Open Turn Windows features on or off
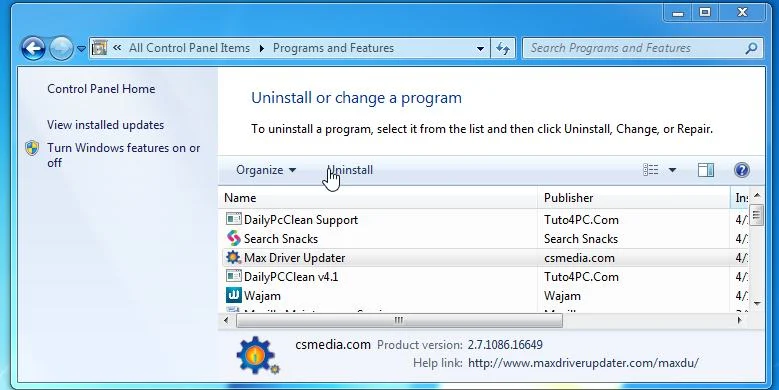The height and width of the screenshot is (390, 779). click(123, 155)
